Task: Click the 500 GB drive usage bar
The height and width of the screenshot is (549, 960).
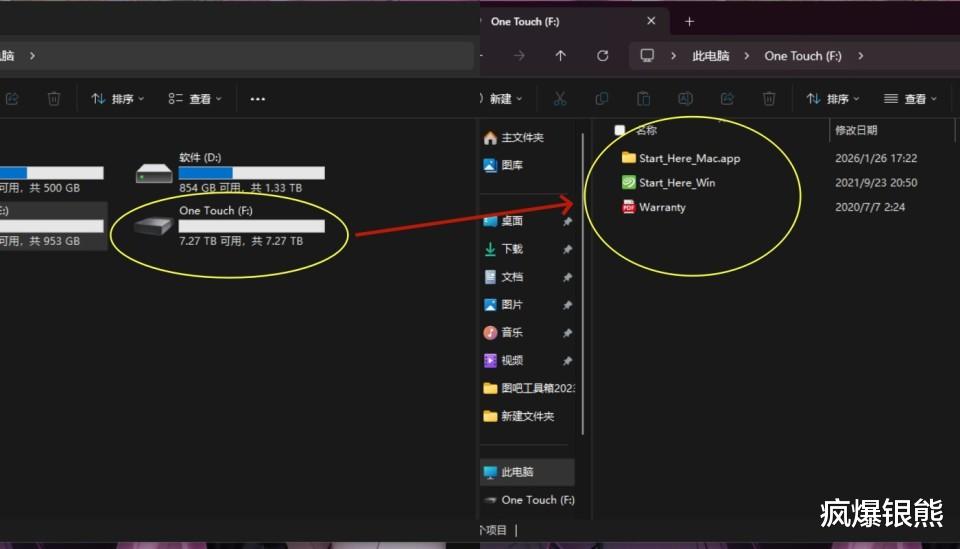Action: click(x=51, y=173)
